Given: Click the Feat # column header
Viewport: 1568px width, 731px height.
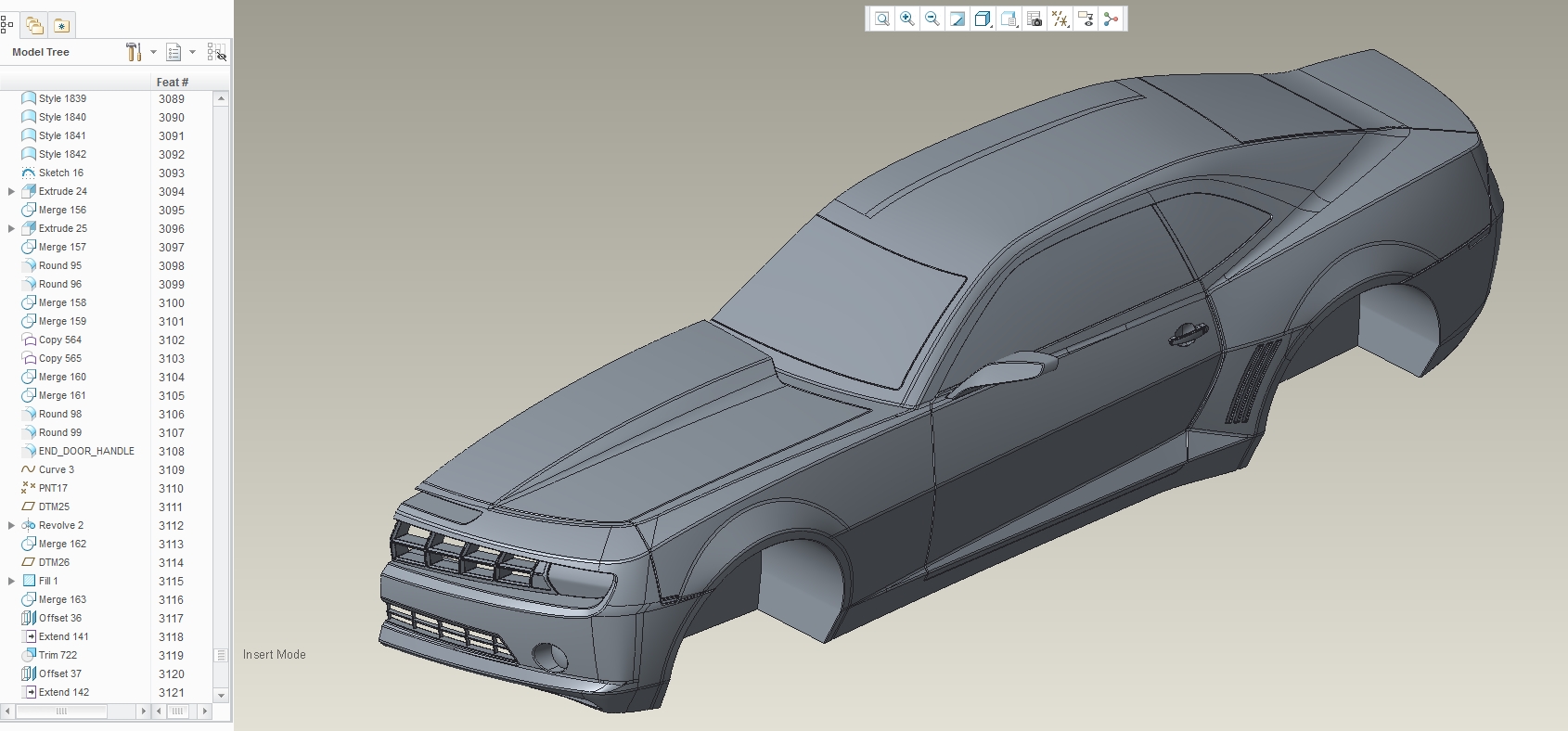Looking at the screenshot, I should tap(173, 82).
